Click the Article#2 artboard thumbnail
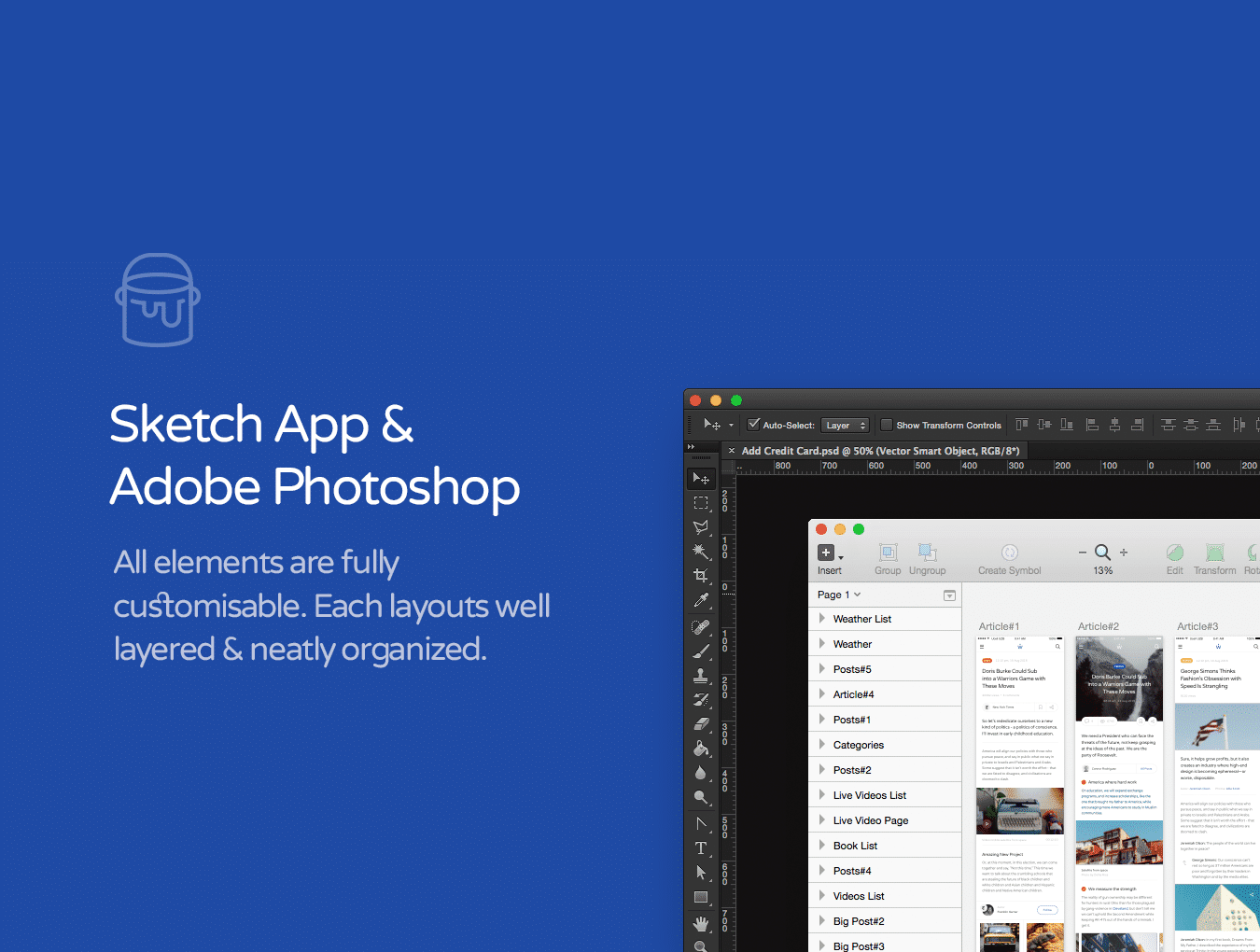The width and height of the screenshot is (1260, 952). tap(1119, 793)
